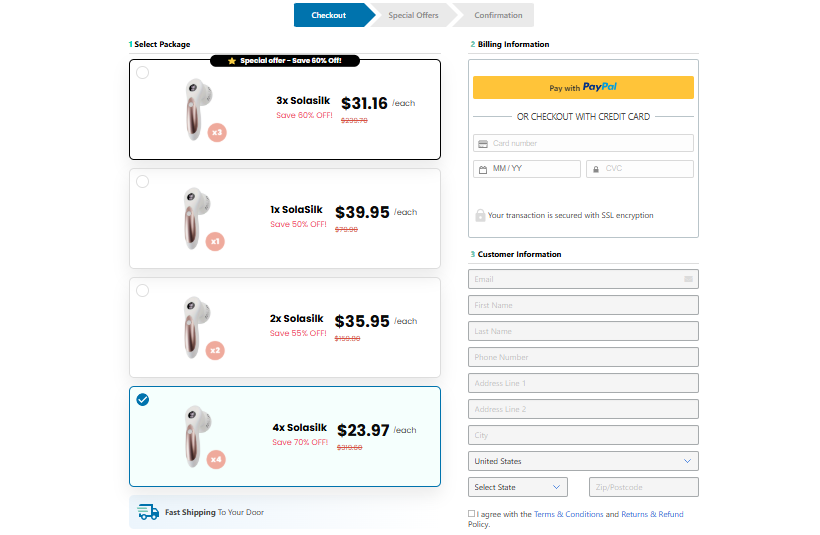Open the Returns & Refund Policy link

pyautogui.click(x=651, y=514)
